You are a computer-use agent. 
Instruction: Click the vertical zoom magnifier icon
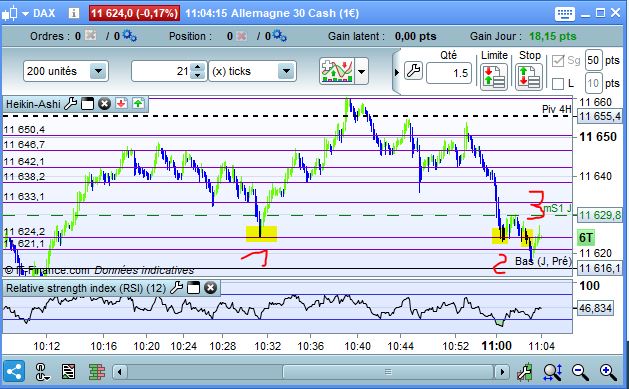pos(553,372)
